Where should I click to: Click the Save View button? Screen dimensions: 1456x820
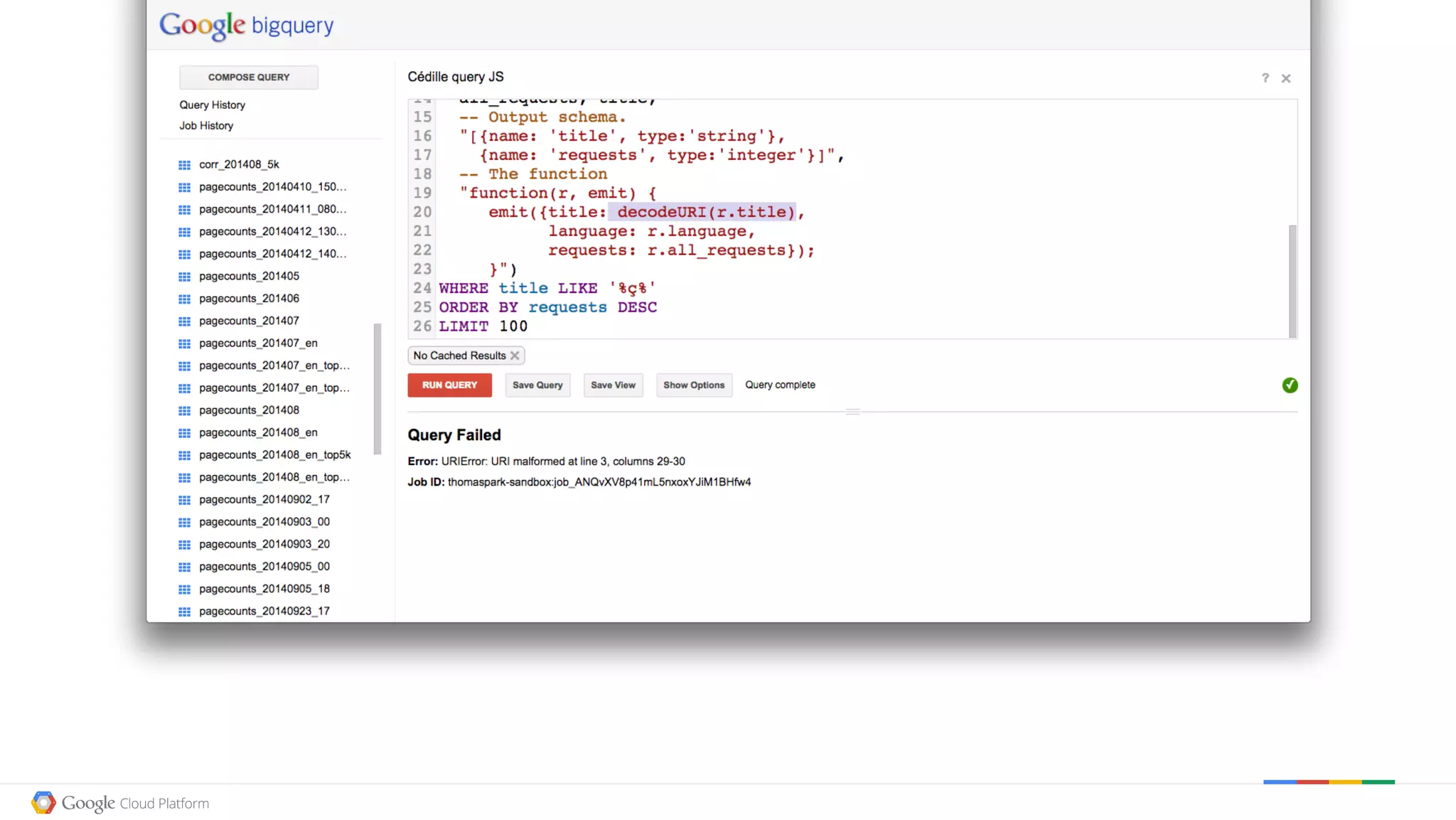[613, 385]
